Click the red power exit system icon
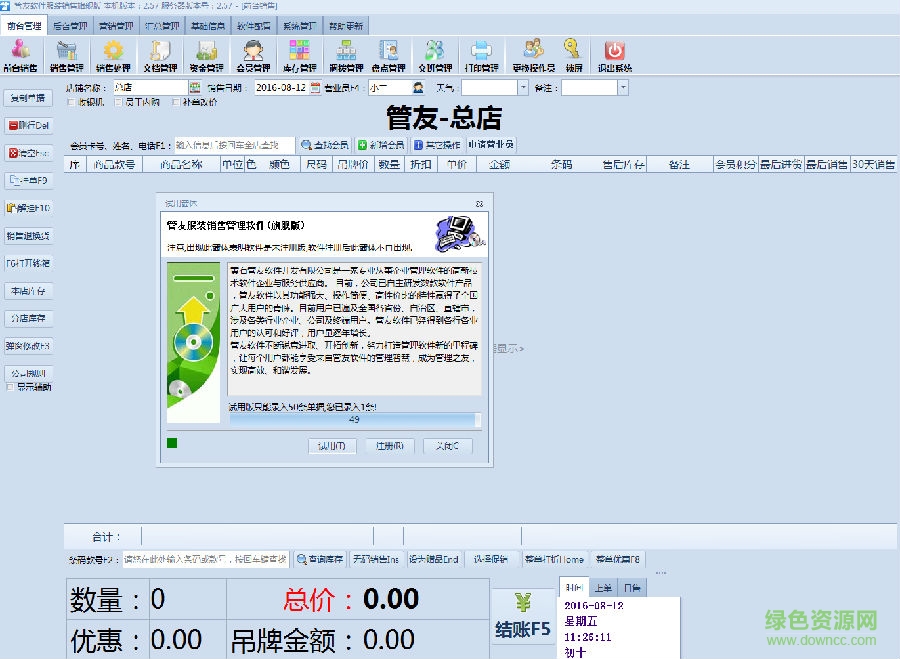The image size is (900, 659). click(615, 55)
